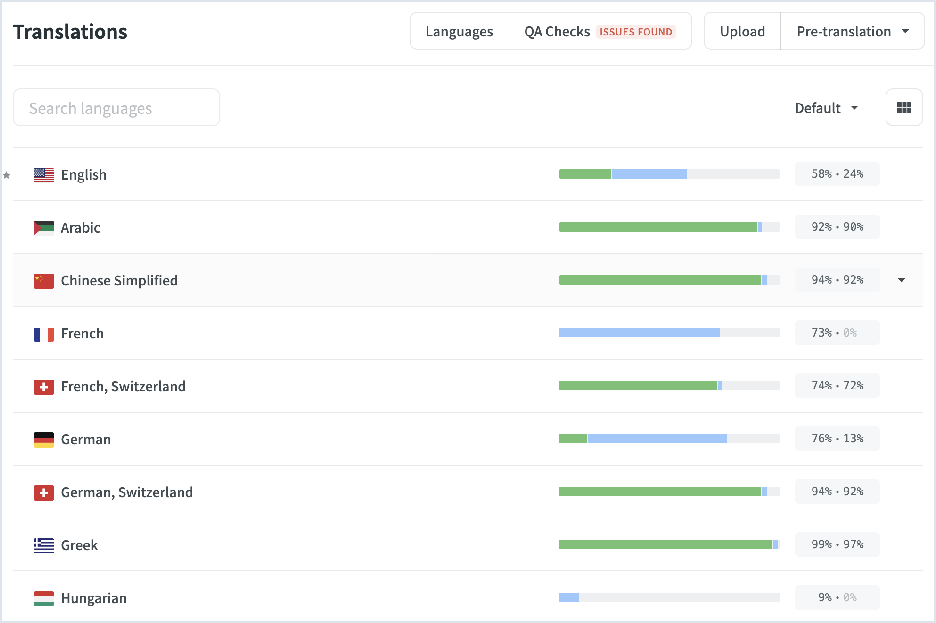Open the Default sort dropdown
This screenshot has width=936, height=623.
pyautogui.click(x=826, y=108)
